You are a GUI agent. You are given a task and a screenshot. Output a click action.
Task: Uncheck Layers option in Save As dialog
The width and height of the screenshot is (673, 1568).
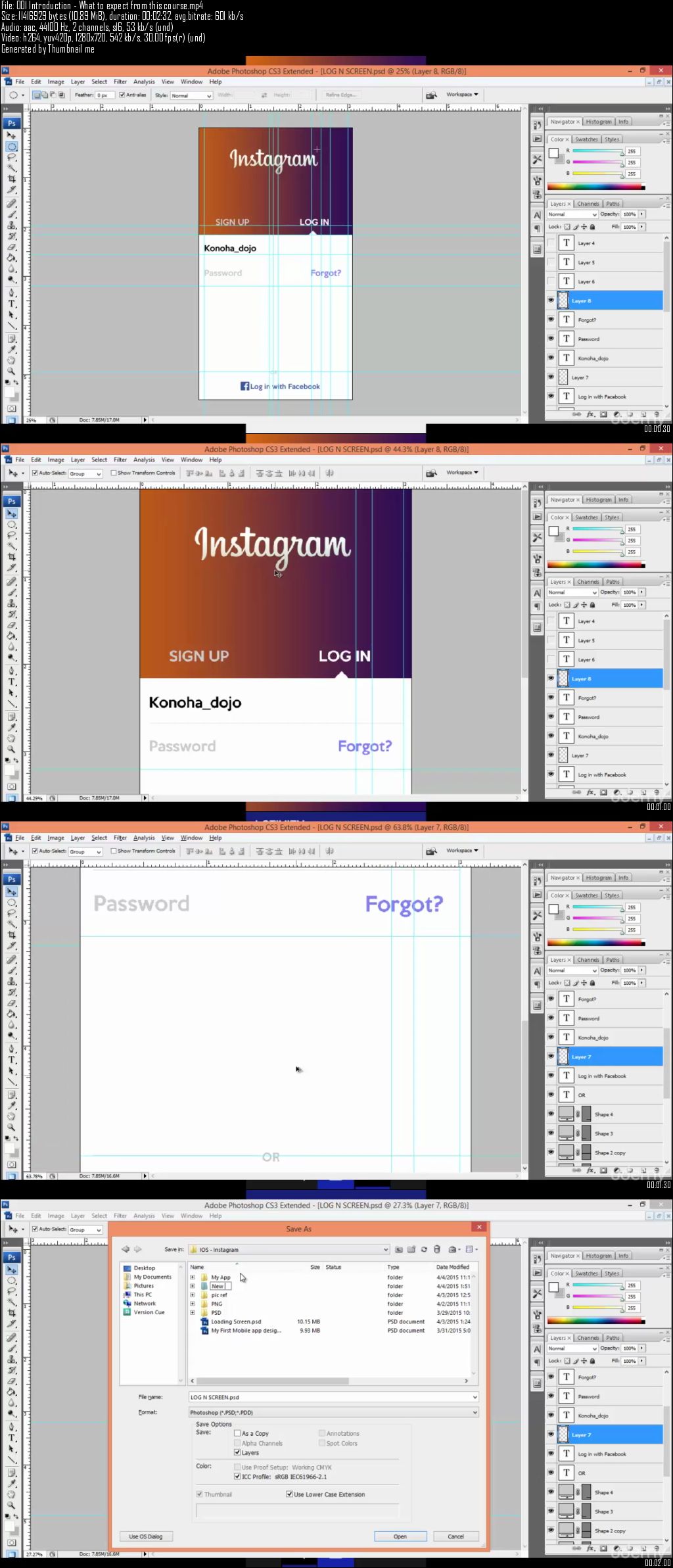(237, 1452)
